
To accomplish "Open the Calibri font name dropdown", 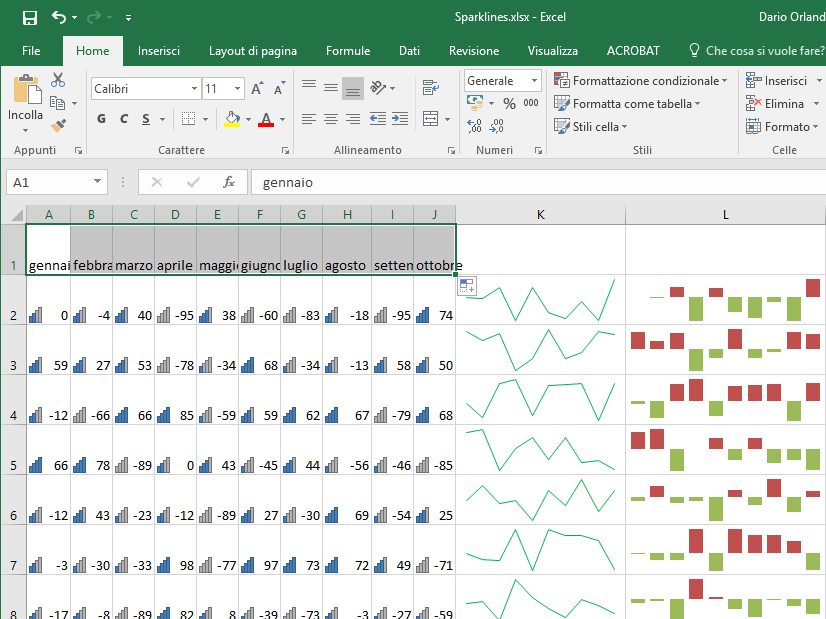I will (x=193, y=89).
